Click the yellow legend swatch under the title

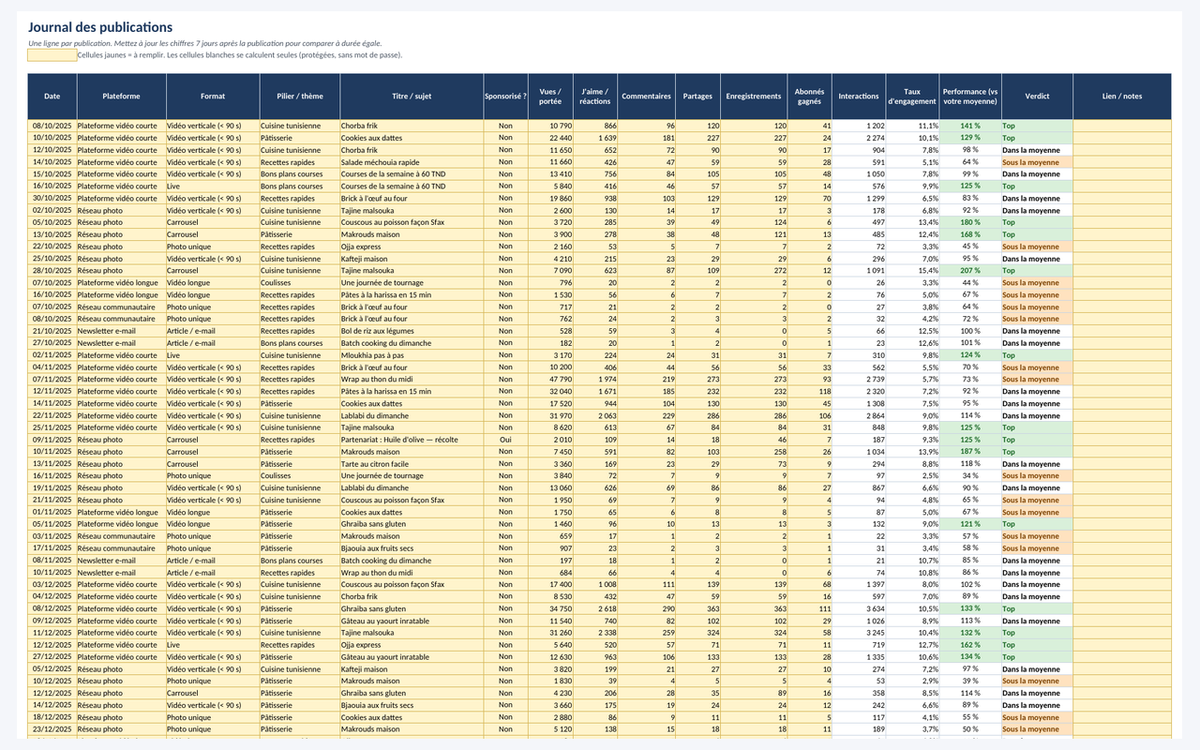click(x=52, y=55)
